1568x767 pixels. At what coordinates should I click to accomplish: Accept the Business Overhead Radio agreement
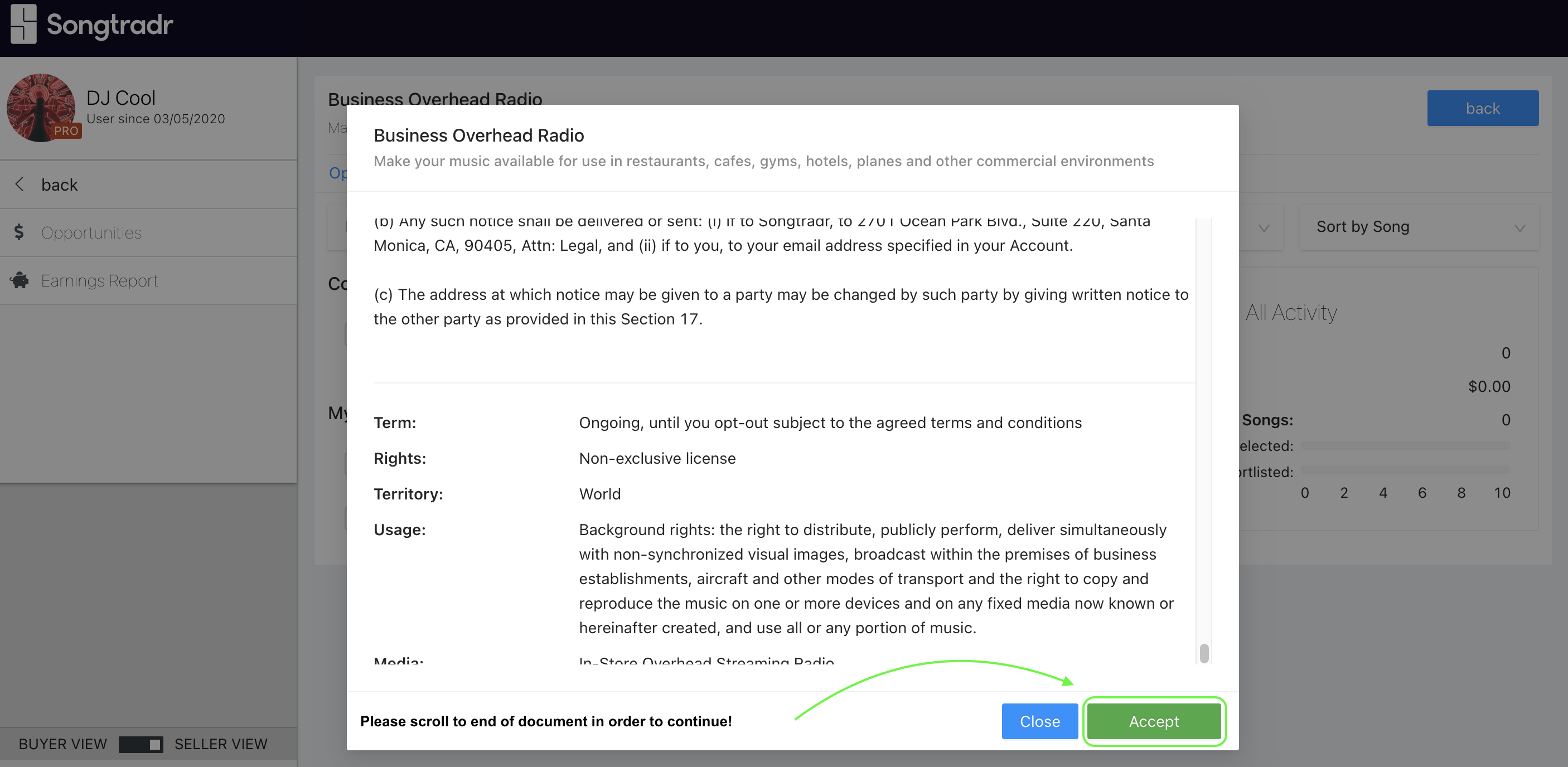click(1154, 721)
